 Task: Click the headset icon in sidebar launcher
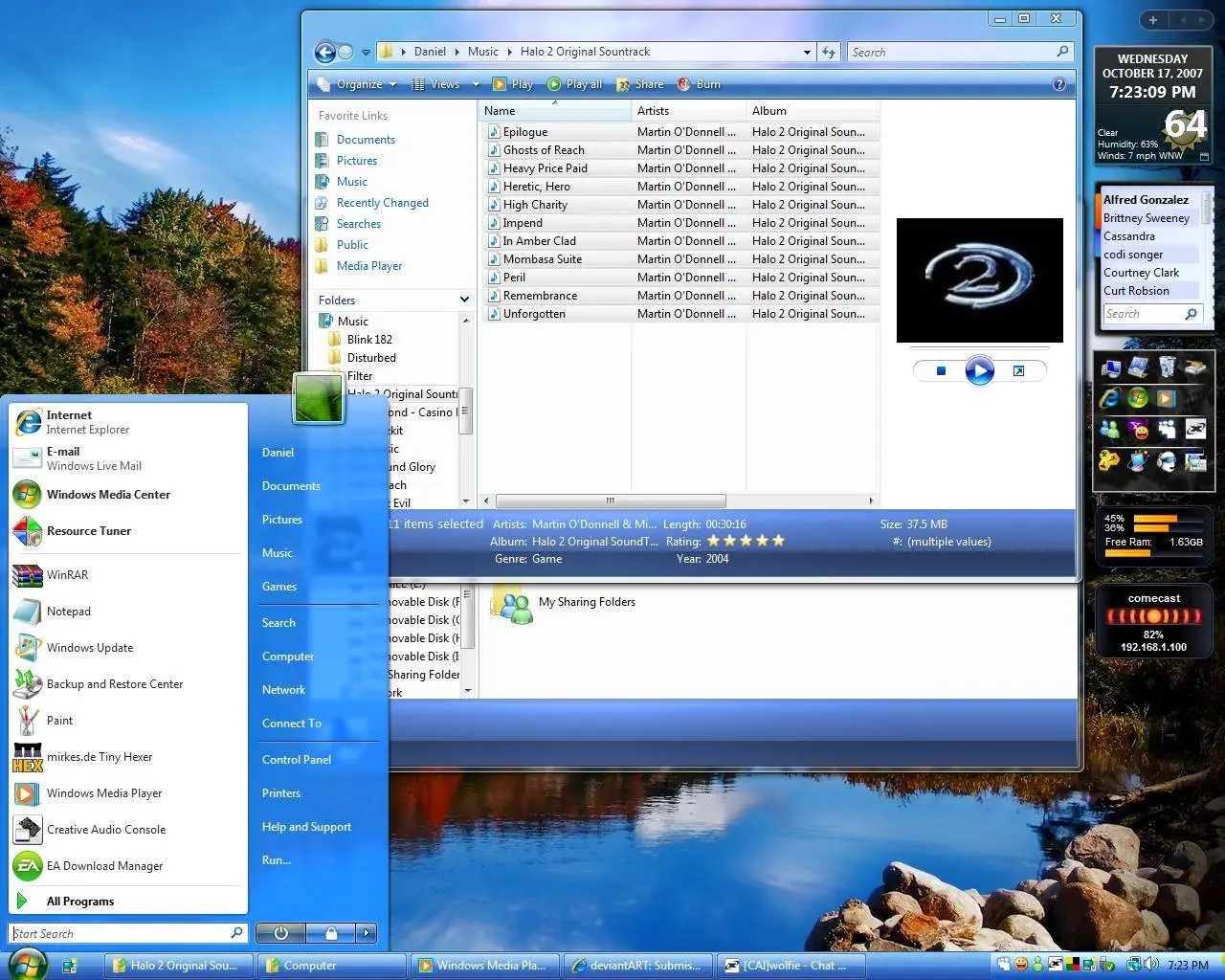pyautogui.click(x=1167, y=461)
